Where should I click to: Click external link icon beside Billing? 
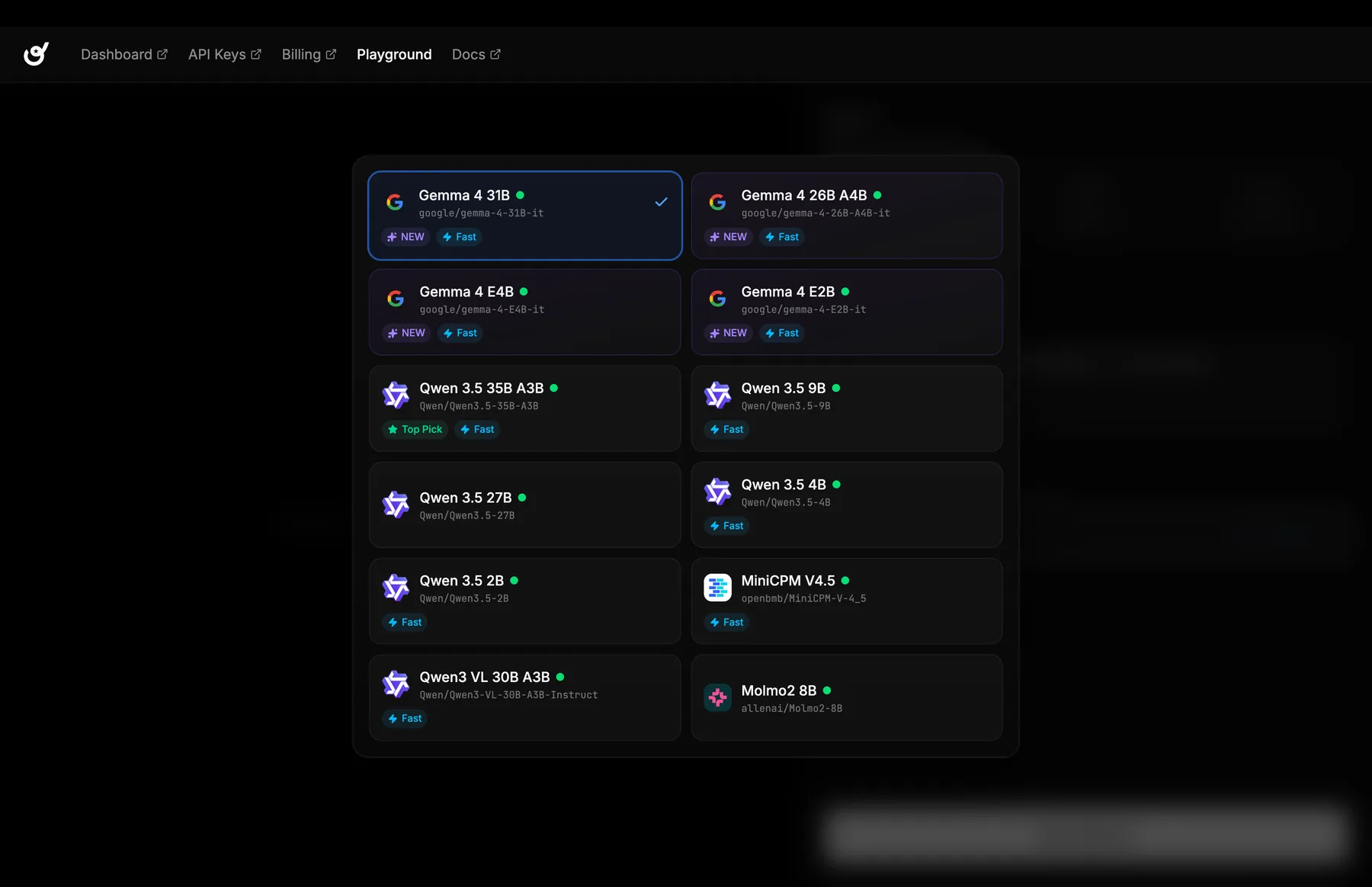[331, 54]
